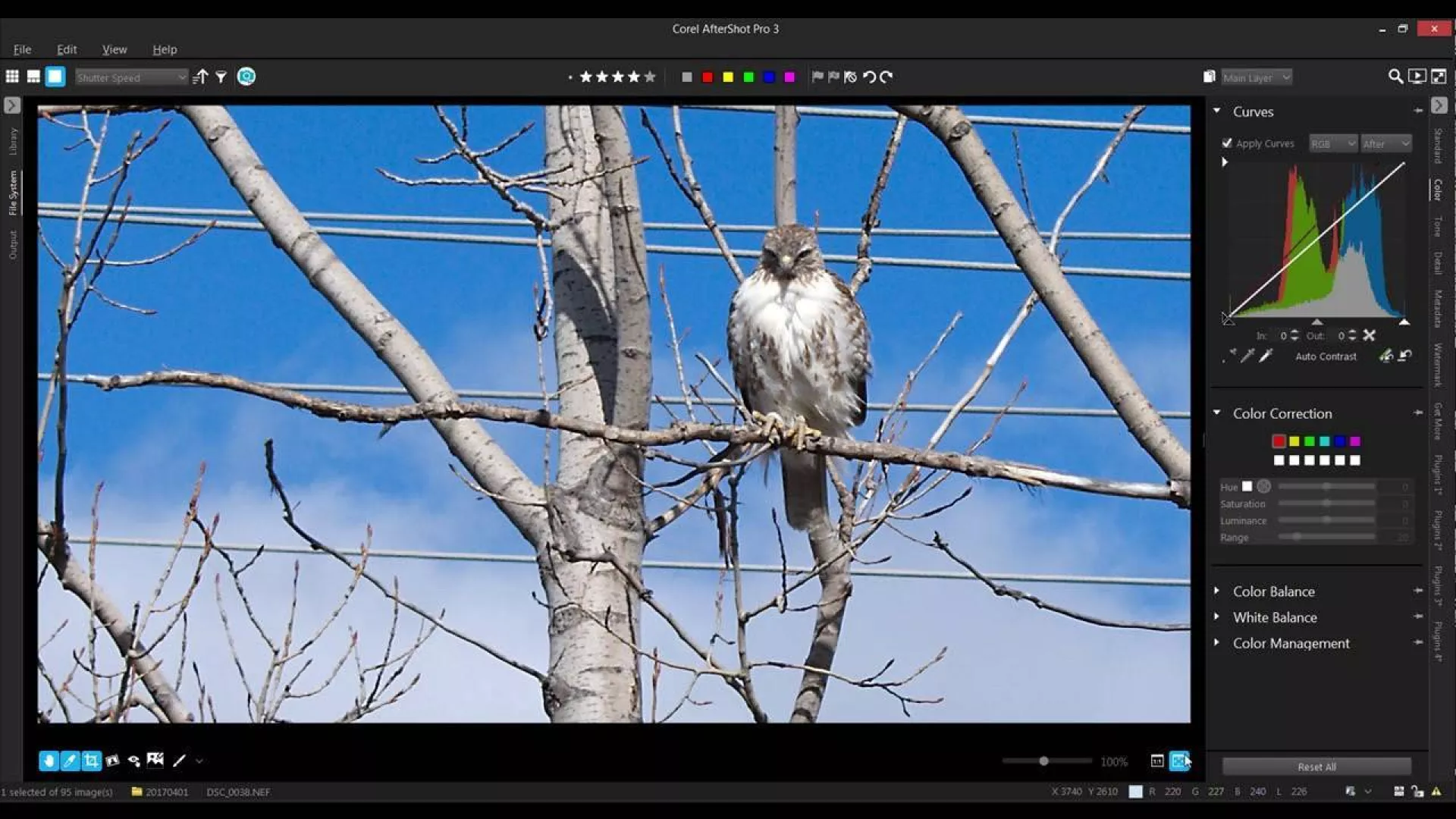
Task: Open the Shutter Speed sort dropdown
Action: pos(130,77)
